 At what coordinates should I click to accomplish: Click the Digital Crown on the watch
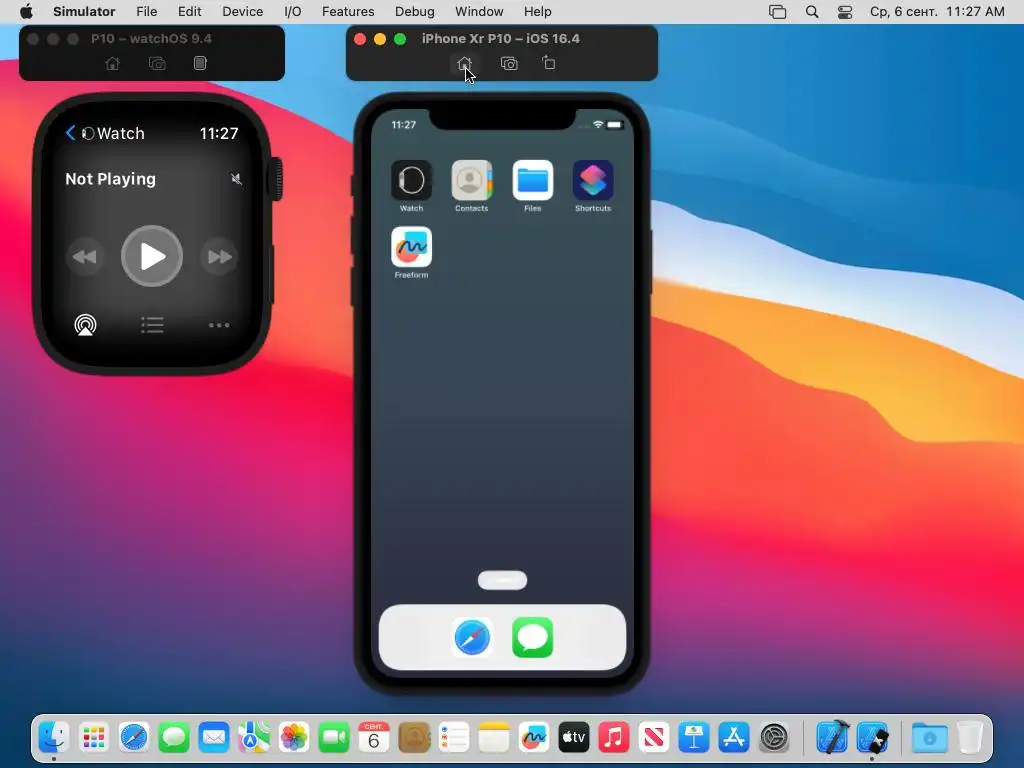pyautogui.click(x=278, y=178)
